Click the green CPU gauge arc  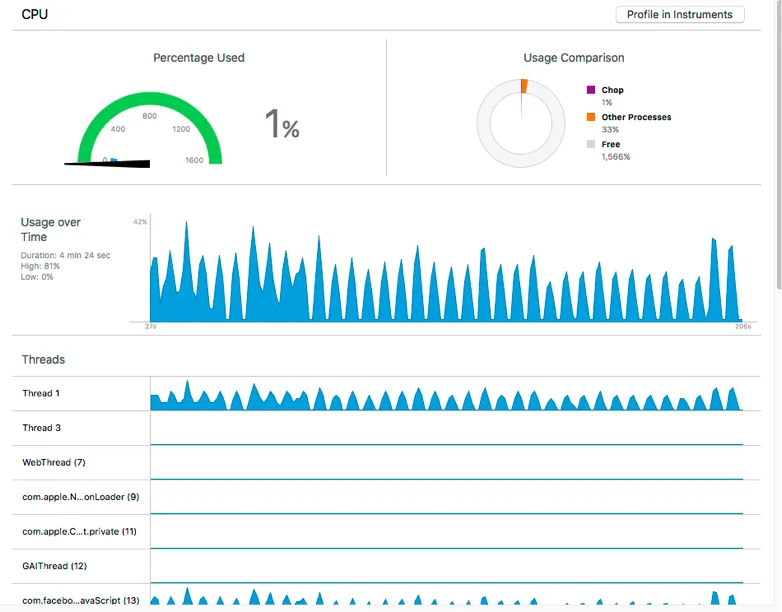[150, 98]
